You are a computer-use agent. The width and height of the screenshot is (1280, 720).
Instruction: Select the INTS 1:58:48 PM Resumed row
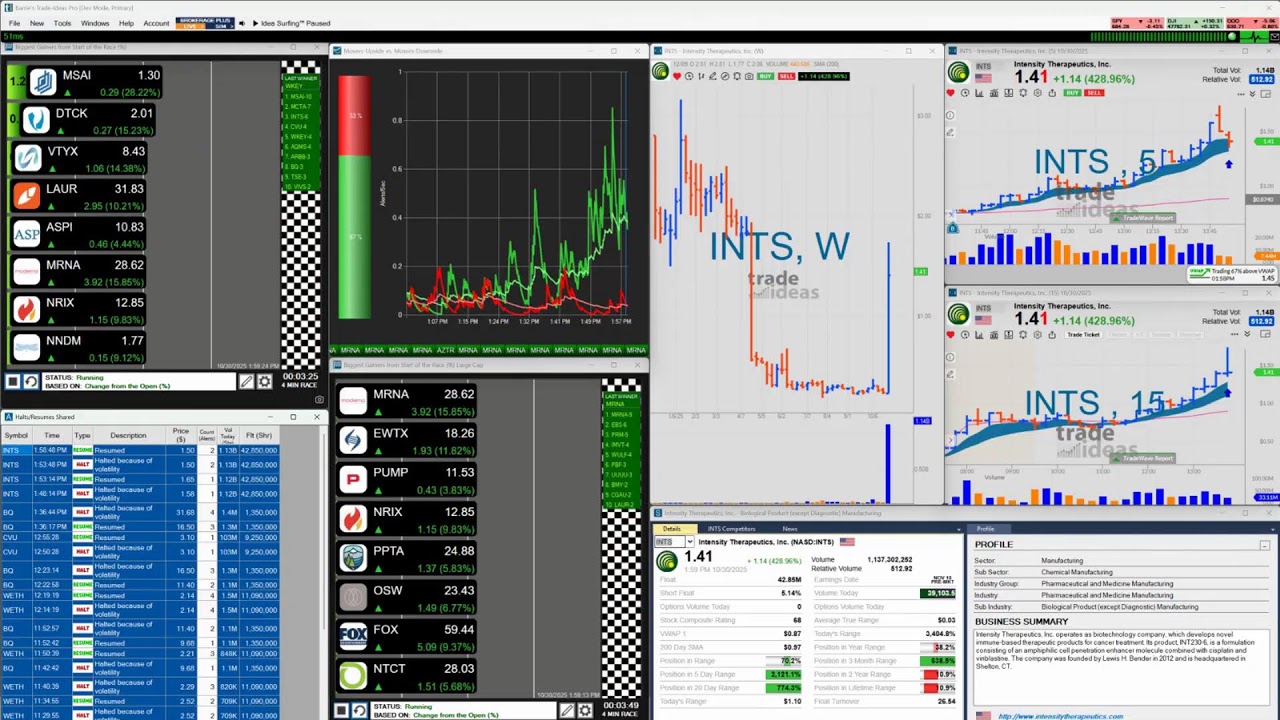point(140,450)
